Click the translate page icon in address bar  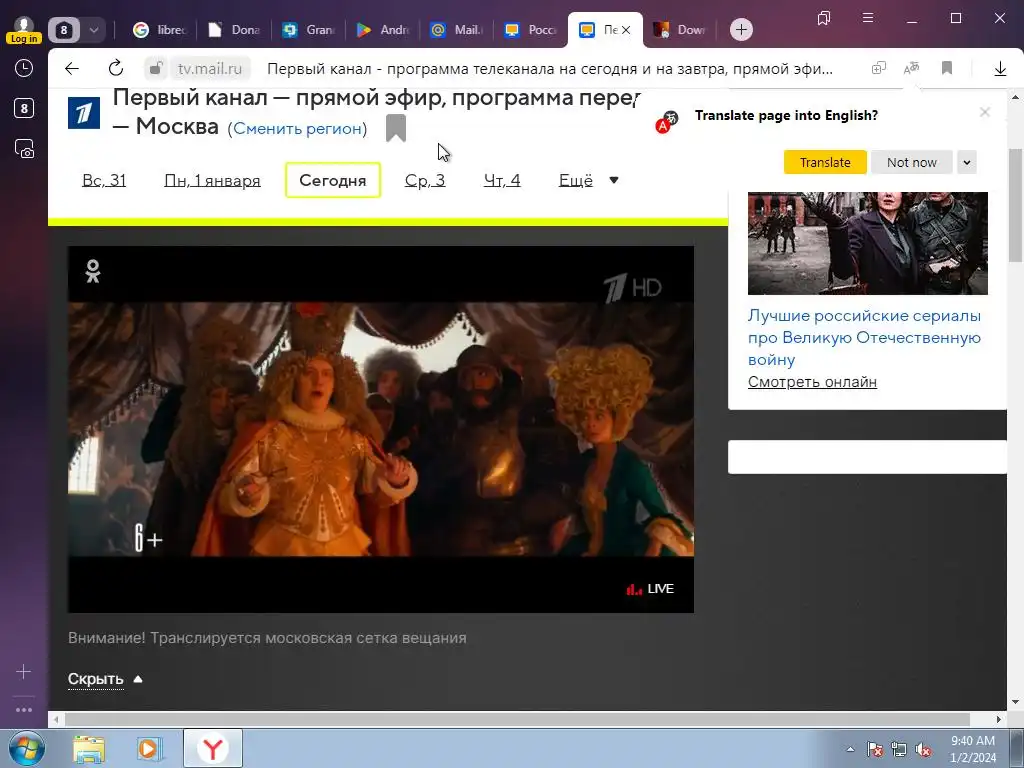pyautogui.click(x=912, y=68)
